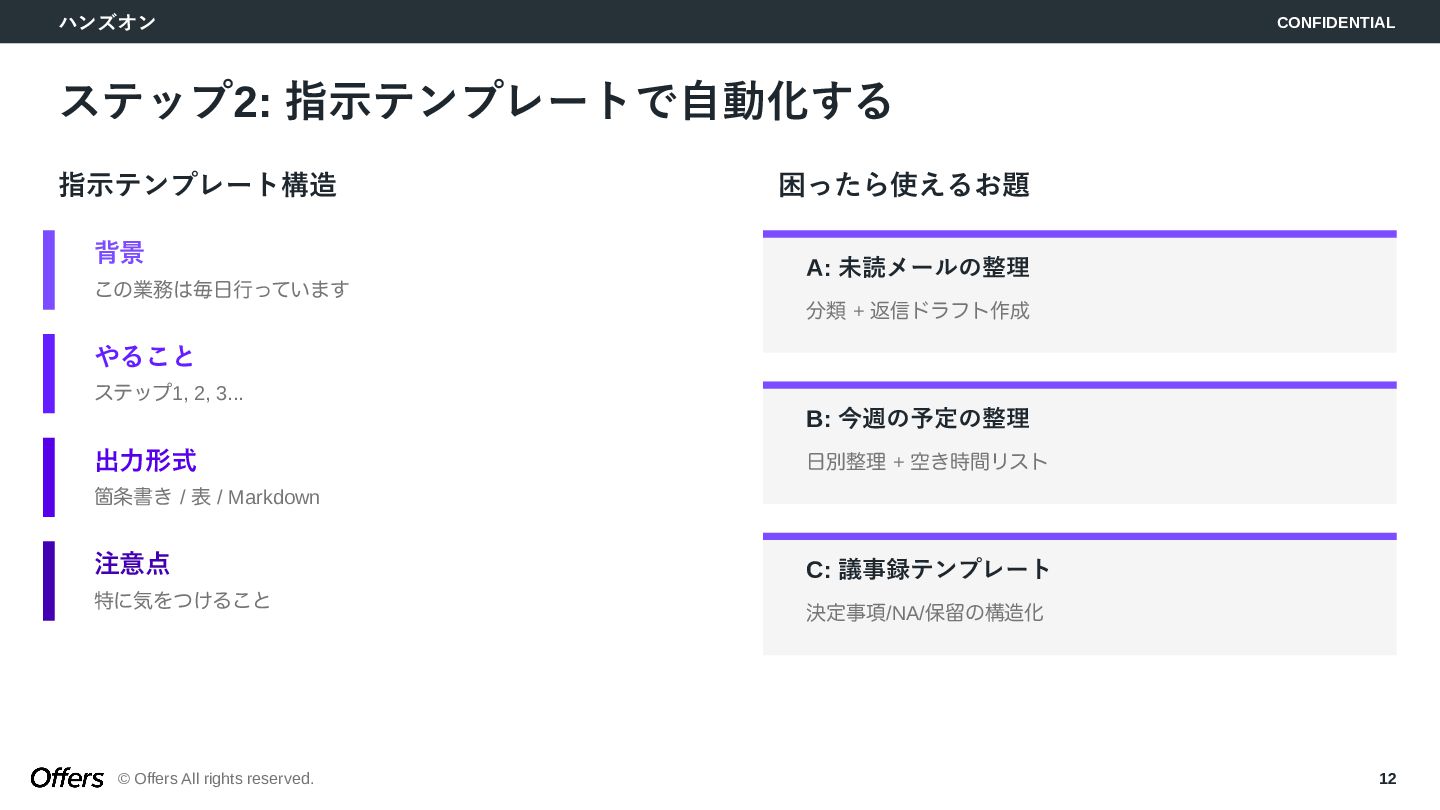Select the やること template item heading
Screen dimensions: 1440x810
[145, 356]
